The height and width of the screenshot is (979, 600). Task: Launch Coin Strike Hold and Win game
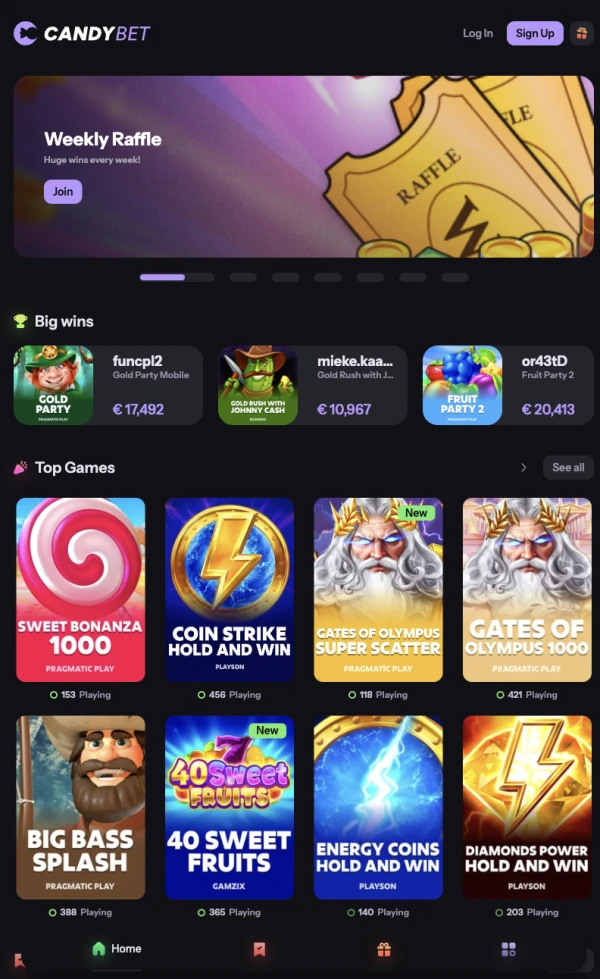[229, 590]
